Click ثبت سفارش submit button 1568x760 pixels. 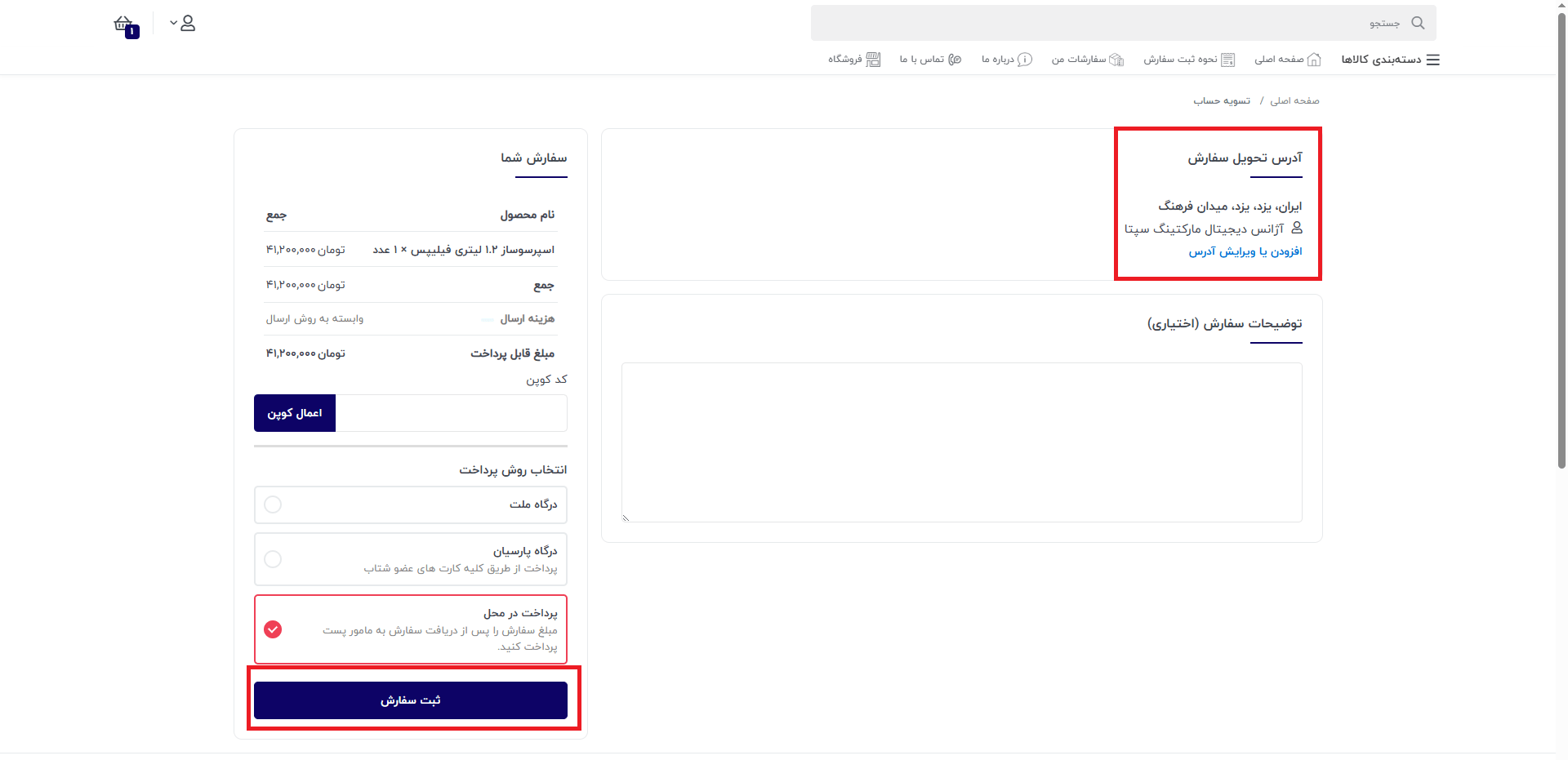[x=411, y=700]
